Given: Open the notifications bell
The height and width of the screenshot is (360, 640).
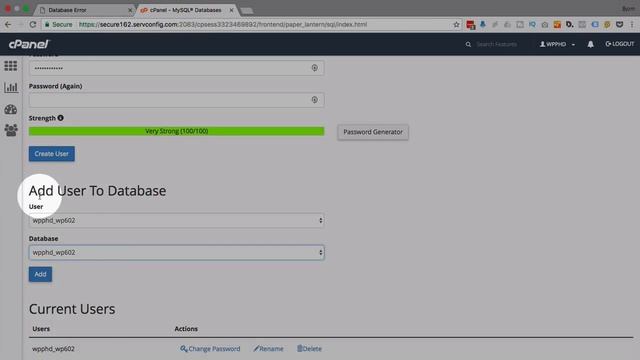Looking at the screenshot, I should [590, 44].
